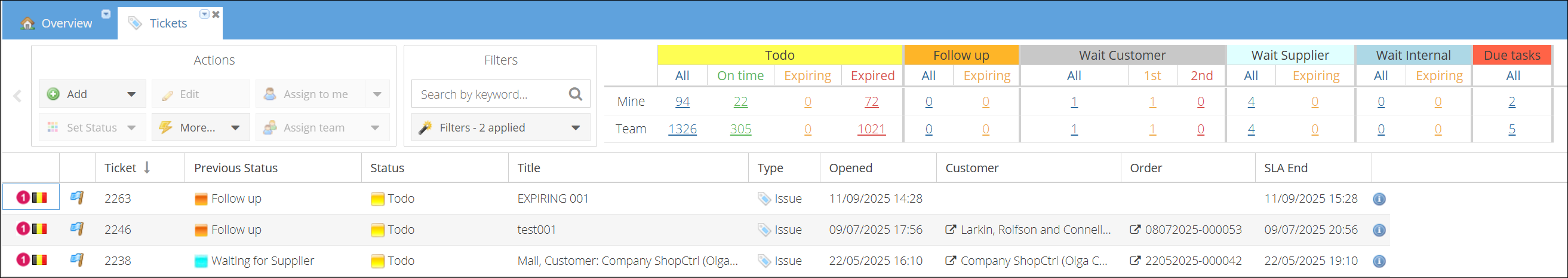Open the Assign to me dropdown arrow
The width and height of the screenshot is (1568, 278).
[x=377, y=94]
